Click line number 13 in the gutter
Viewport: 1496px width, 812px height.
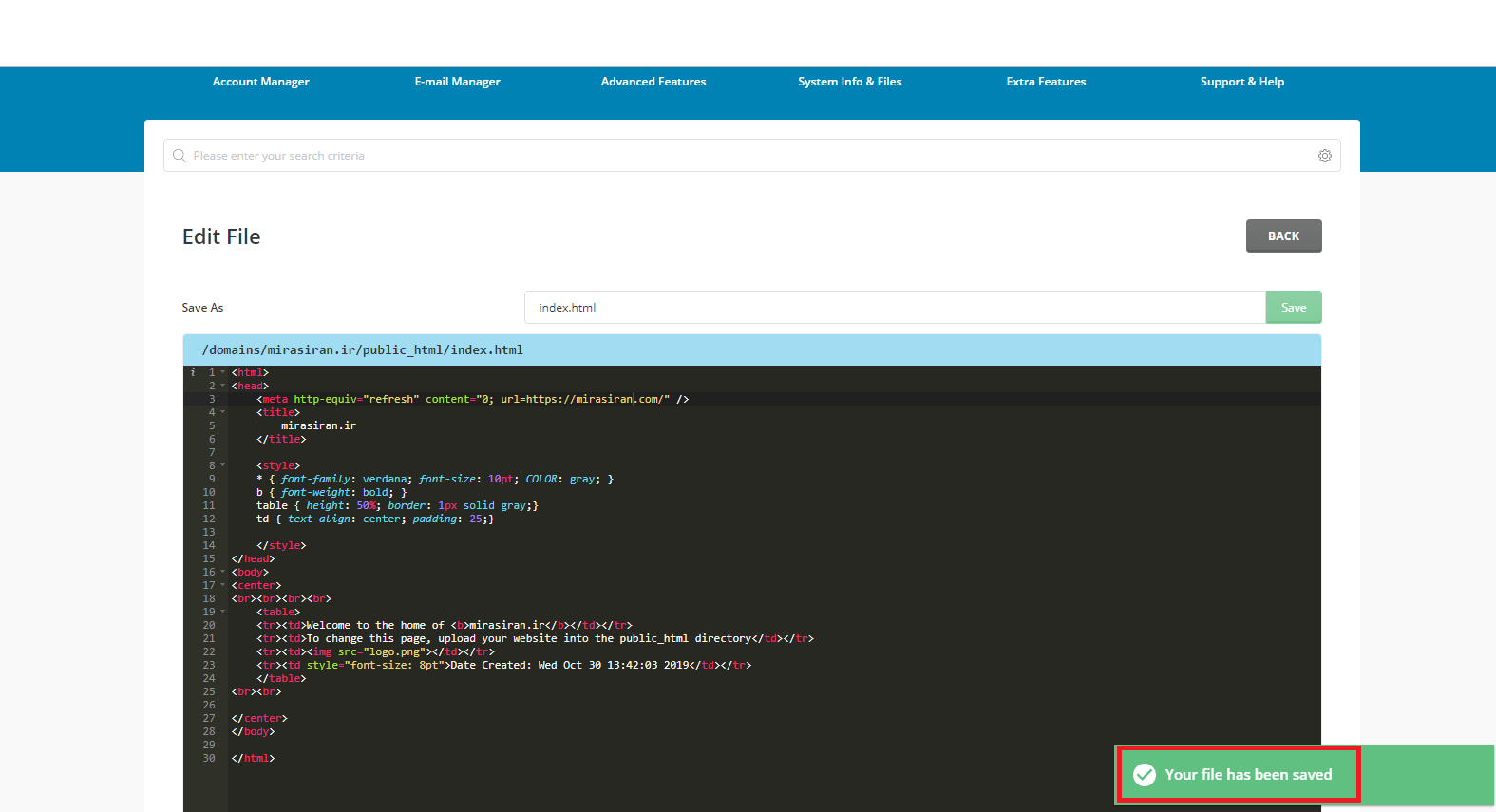tap(209, 532)
